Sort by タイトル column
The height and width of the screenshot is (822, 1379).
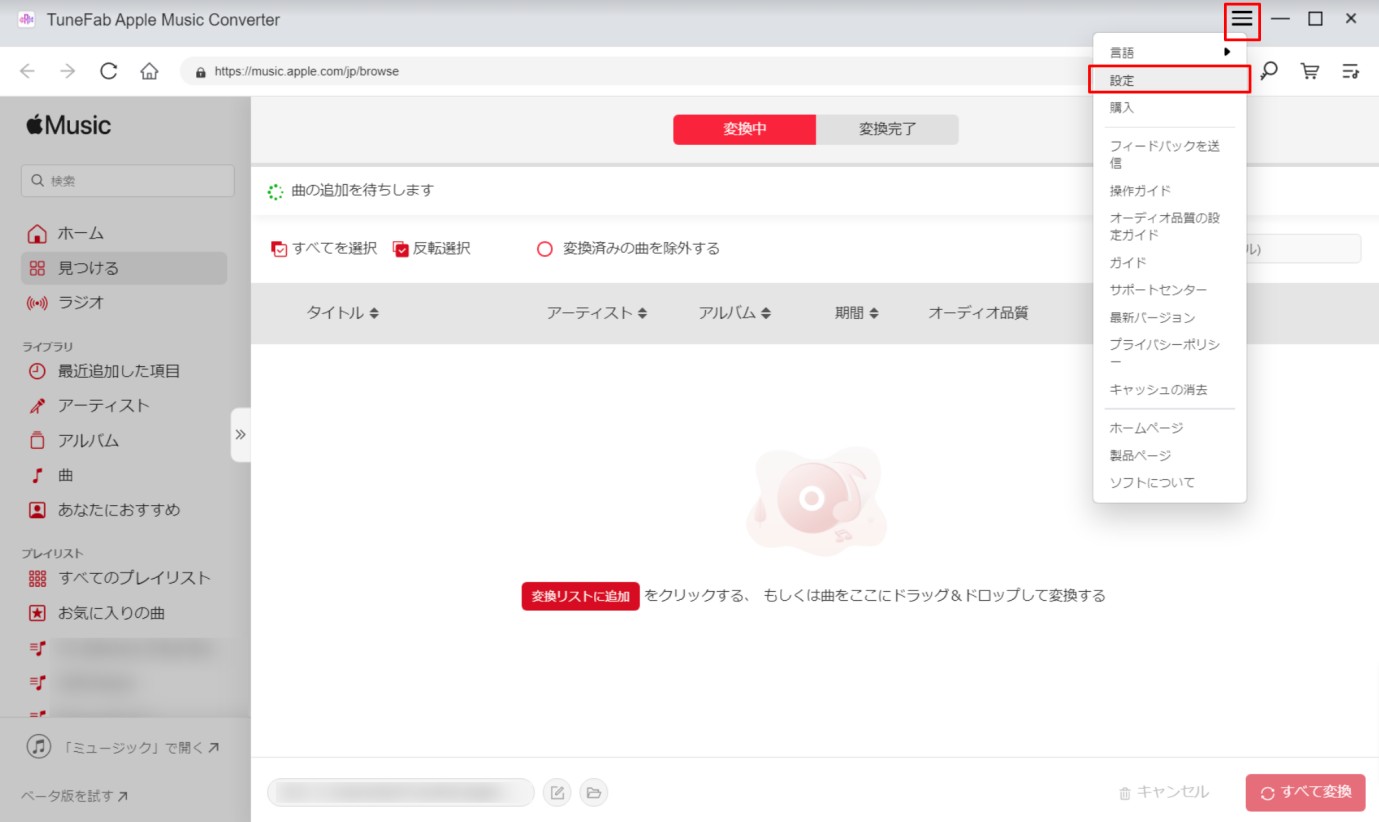click(342, 313)
